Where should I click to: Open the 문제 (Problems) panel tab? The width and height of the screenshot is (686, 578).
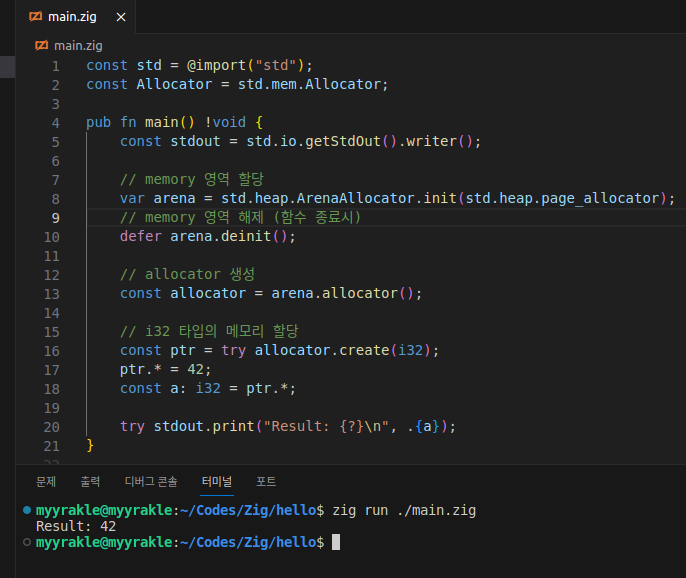click(46, 481)
